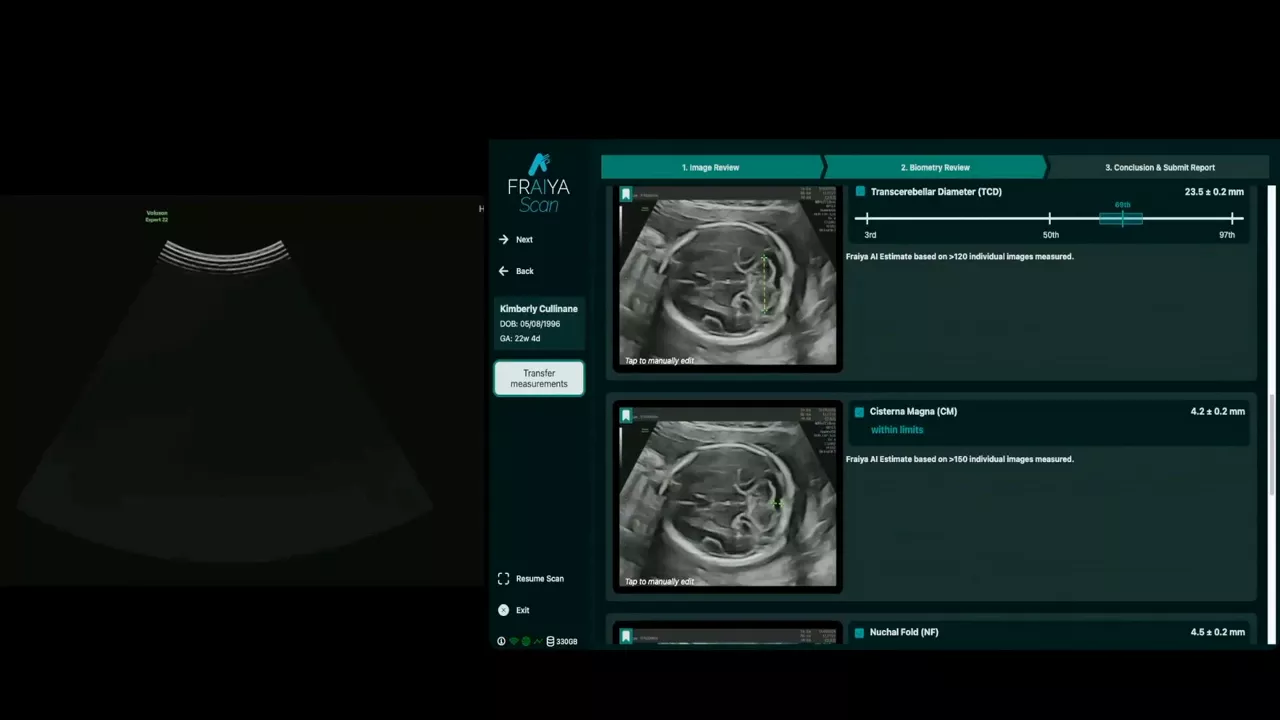The width and height of the screenshot is (1280, 720).
Task: Click the Resume Scan frame icon
Action: click(x=503, y=579)
